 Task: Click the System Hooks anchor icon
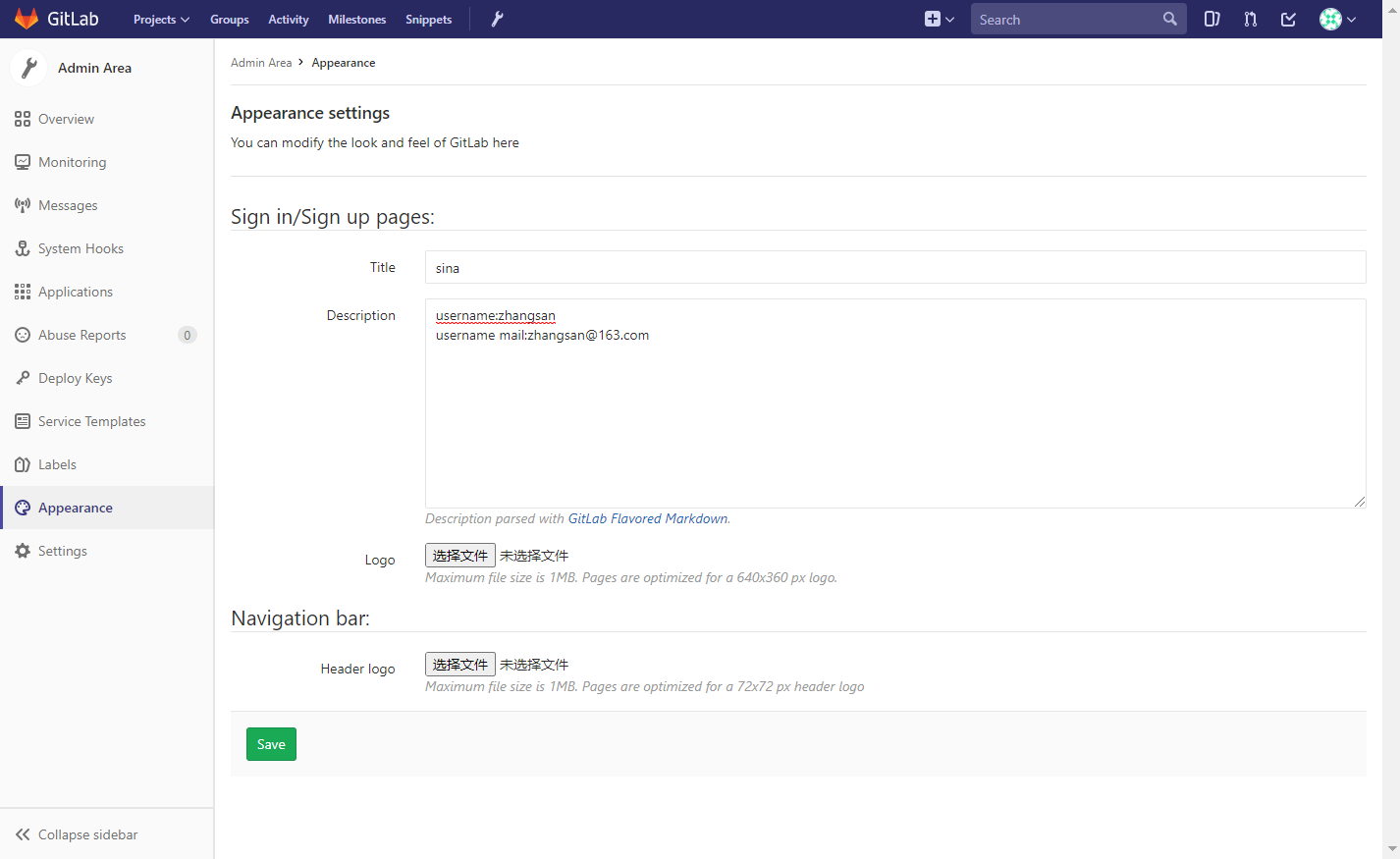click(x=23, y=248)
